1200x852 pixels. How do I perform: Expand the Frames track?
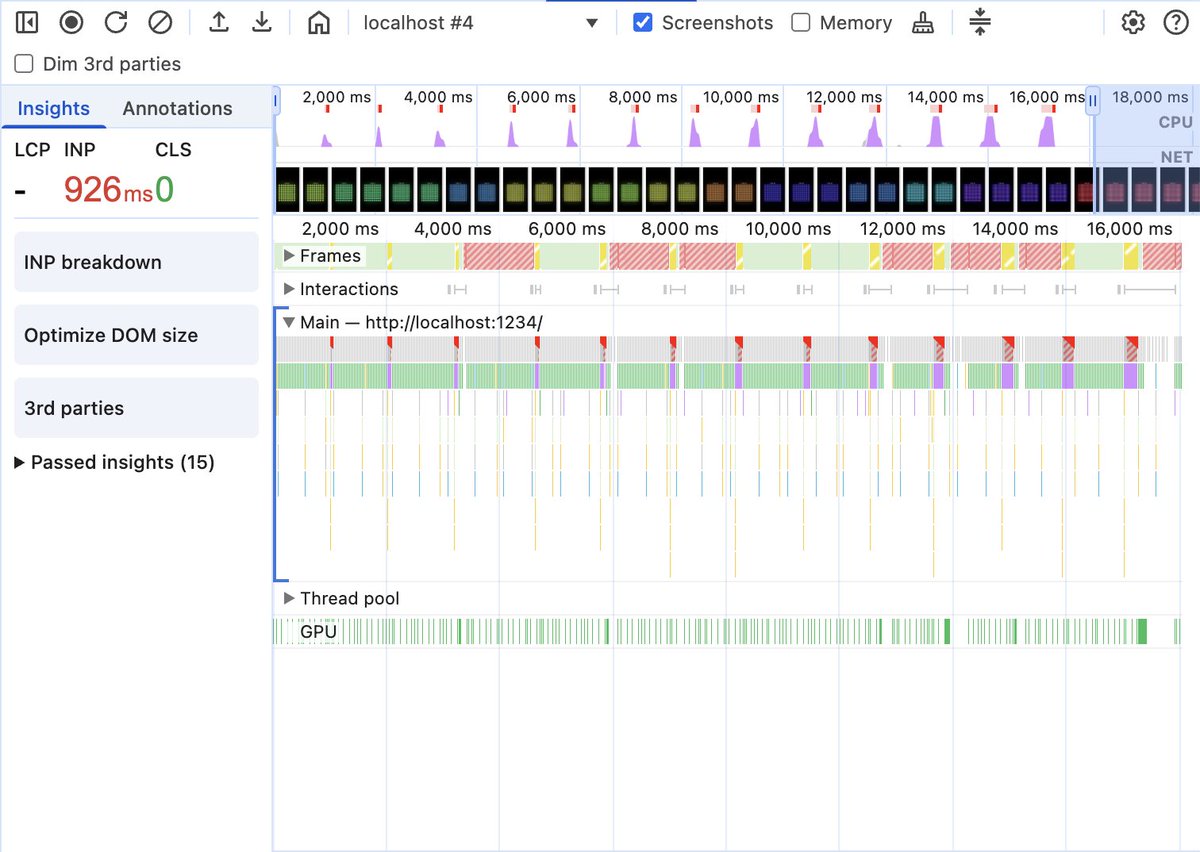coord(289,256)
